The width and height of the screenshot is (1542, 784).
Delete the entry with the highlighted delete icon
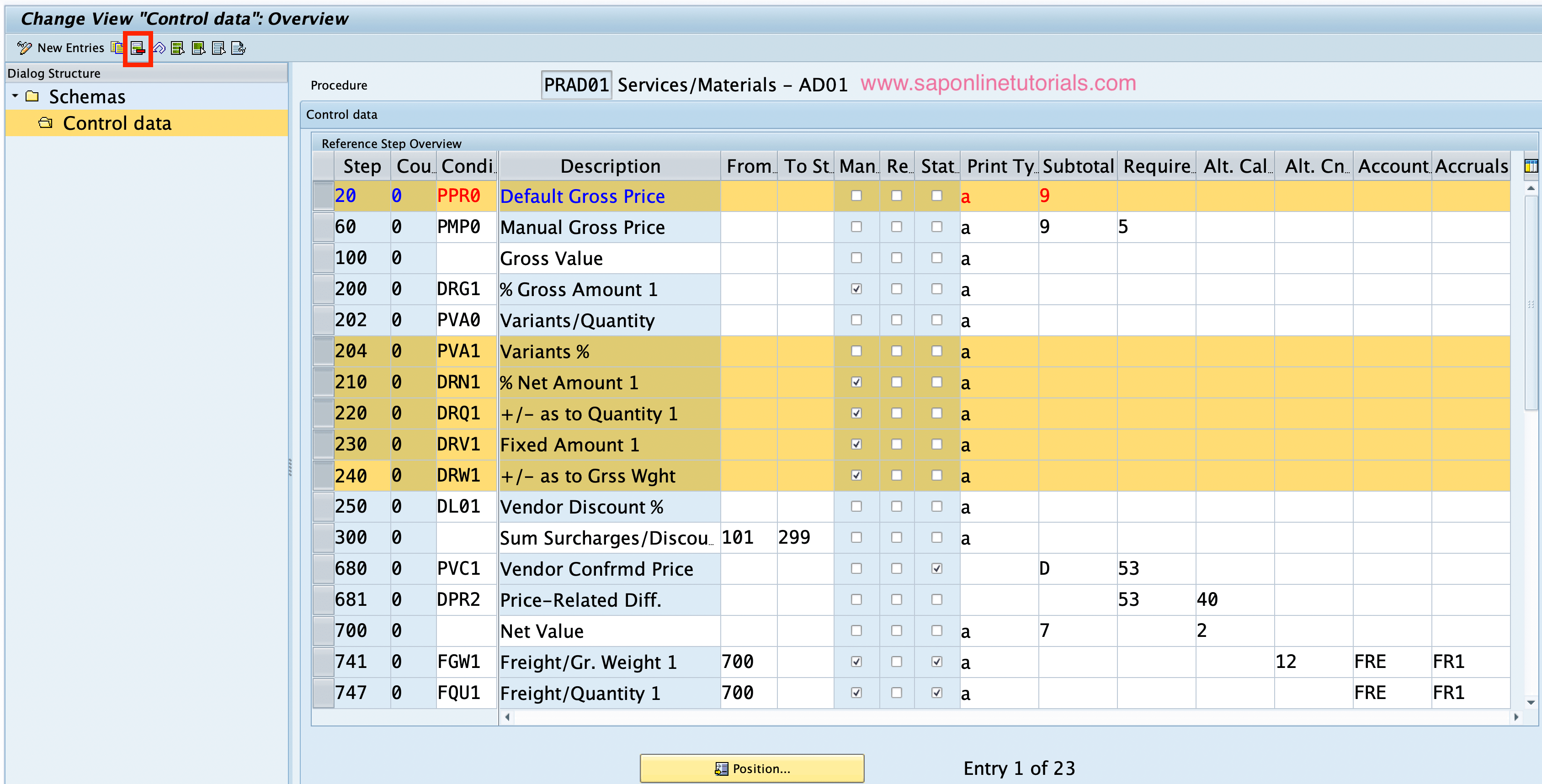click(137, 48)
